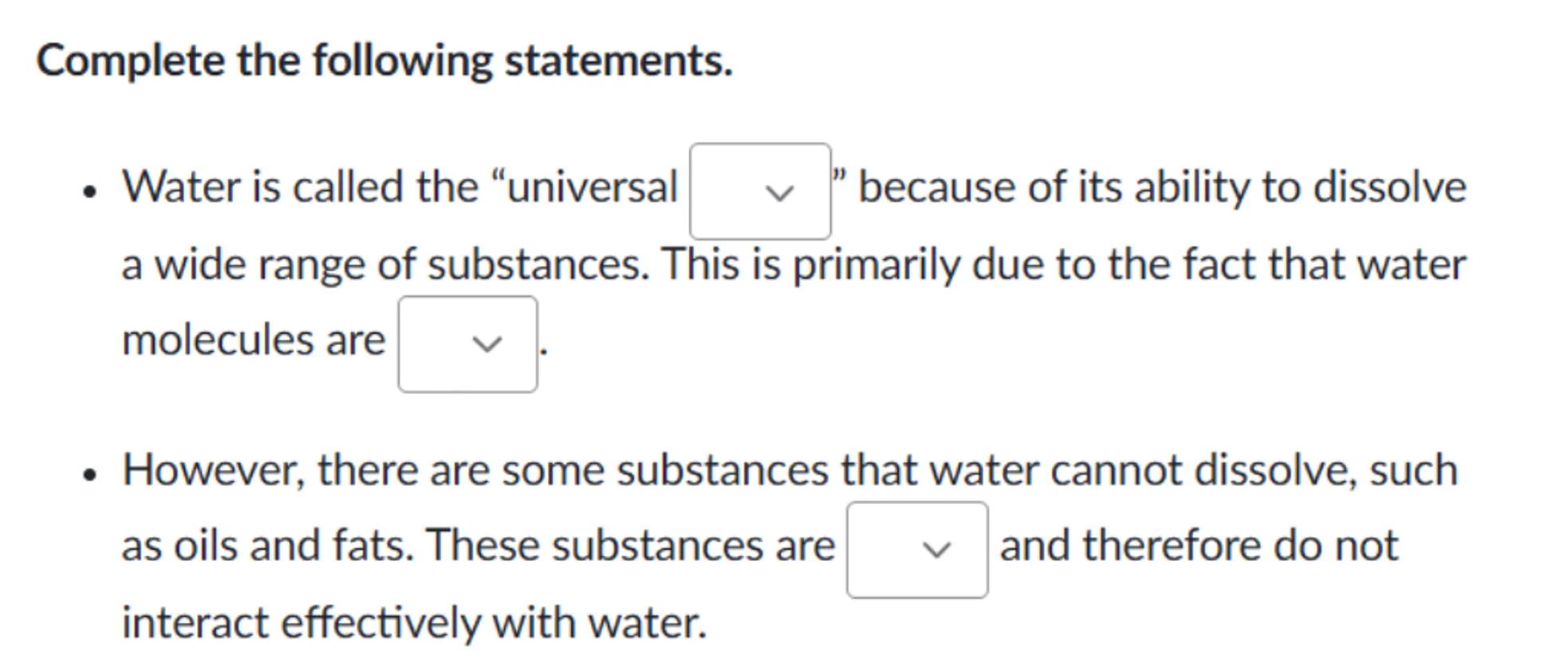Click the text "interact effectively with water."
The image size is (1568, 666).
(414, 623)
